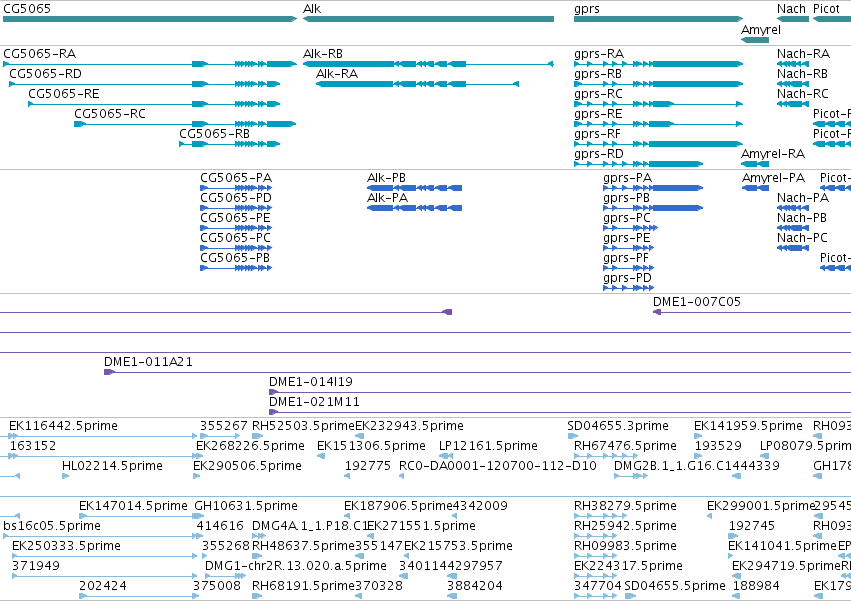
Task: Click EST EK250333.5prime
Action: (67, 546)
